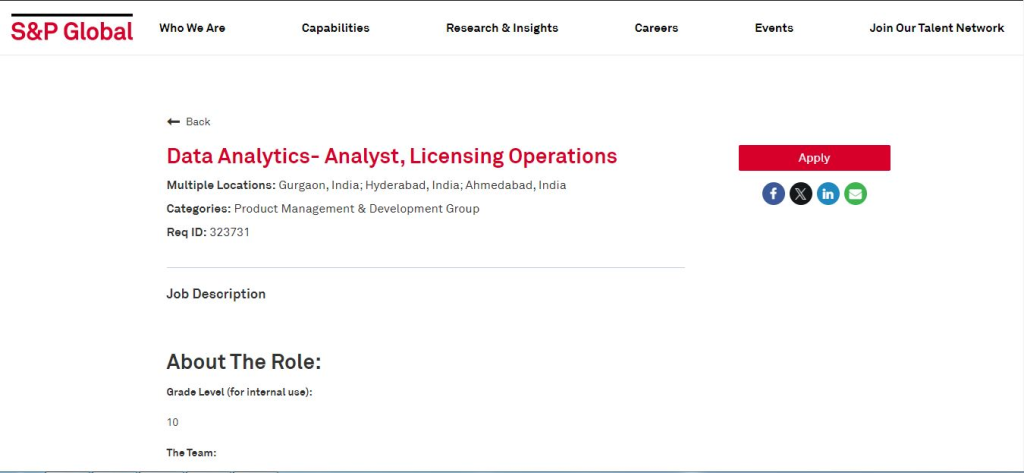Click the grade level value 10
Viewport: 1024px width, 473px height.
point(172,423)
